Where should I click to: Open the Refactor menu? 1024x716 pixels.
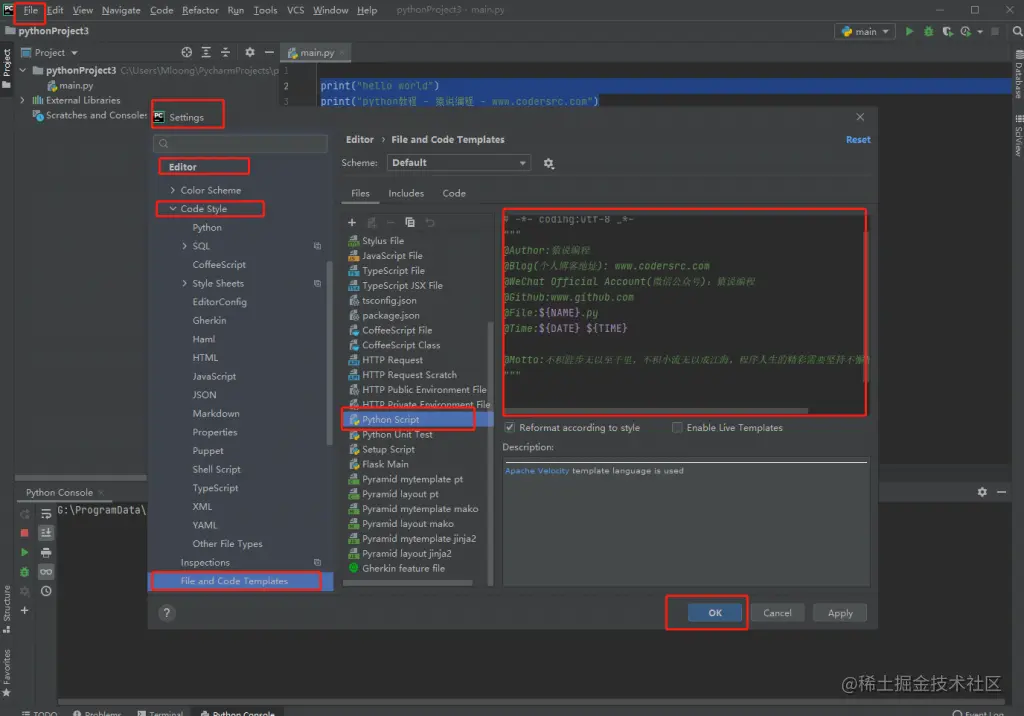click(200, 10)
